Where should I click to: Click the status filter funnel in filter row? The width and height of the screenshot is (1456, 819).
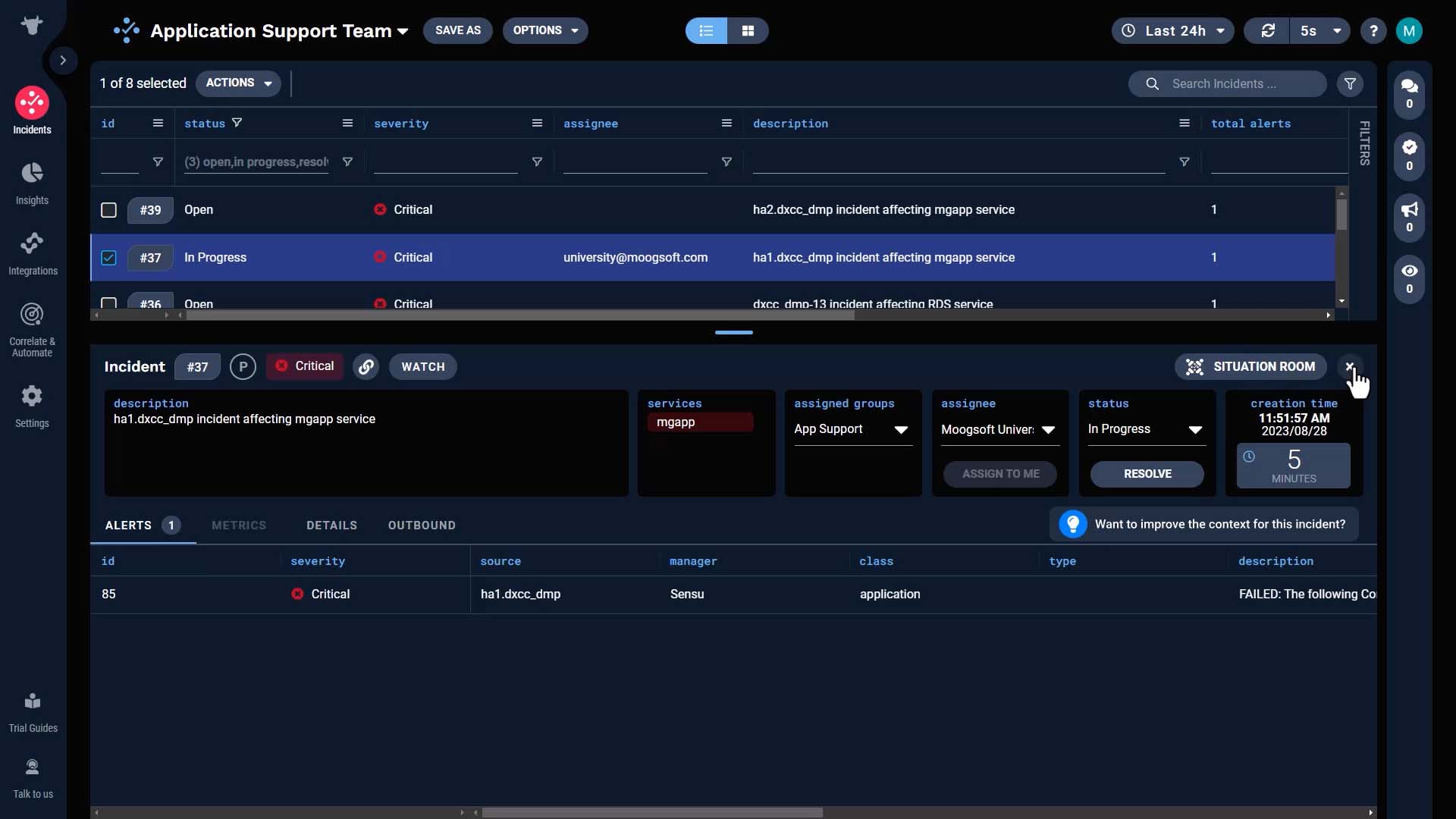coord(347,162)
